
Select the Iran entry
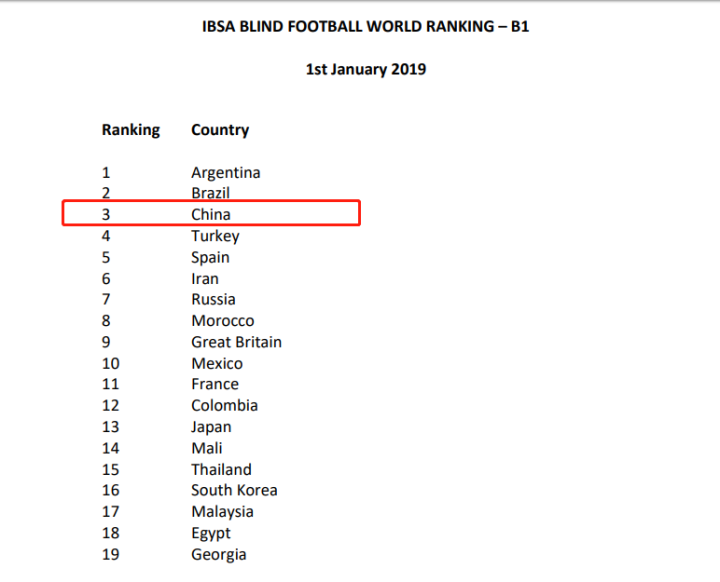tap(204, 278)
